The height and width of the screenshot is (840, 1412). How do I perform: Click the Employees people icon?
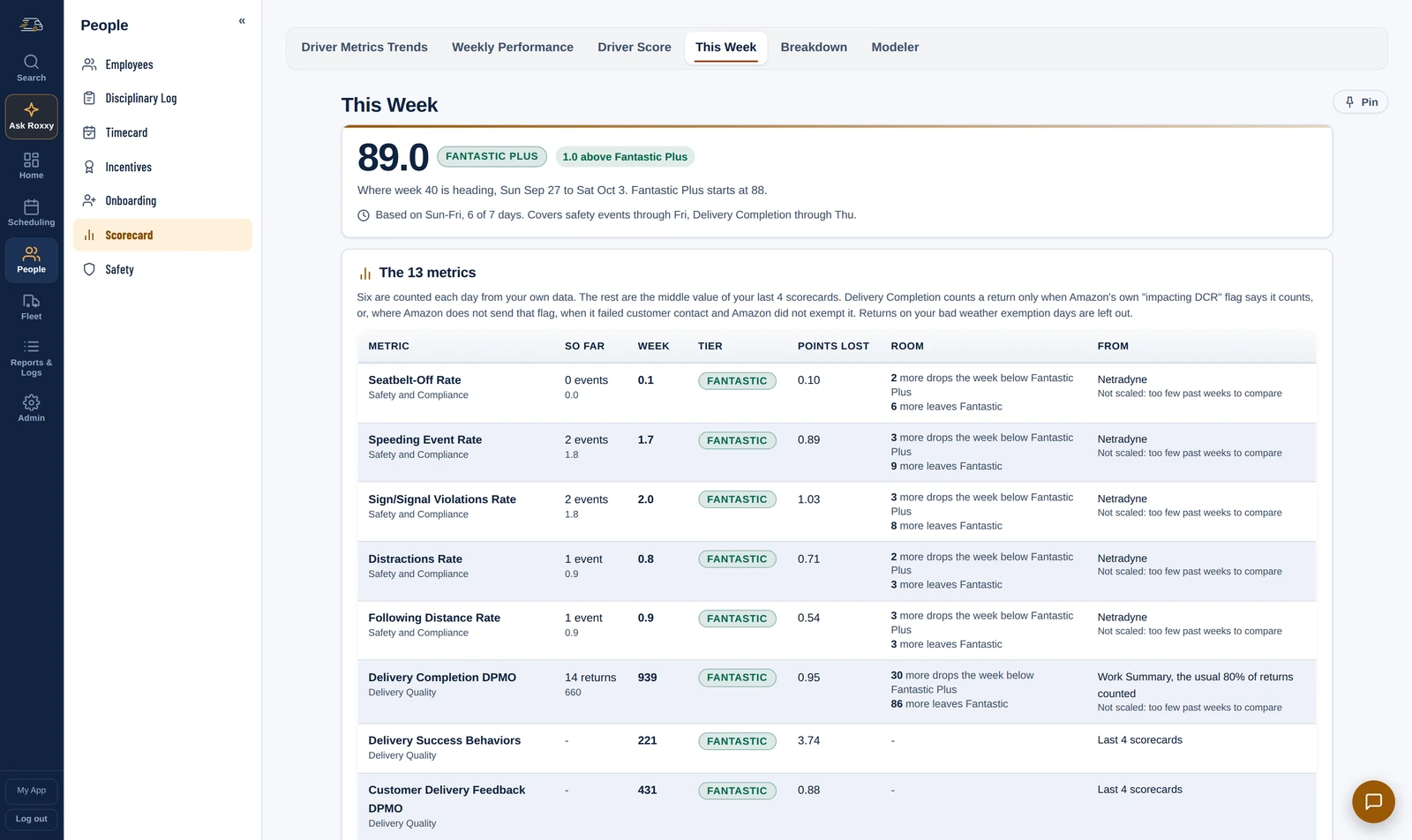(89, 64)
